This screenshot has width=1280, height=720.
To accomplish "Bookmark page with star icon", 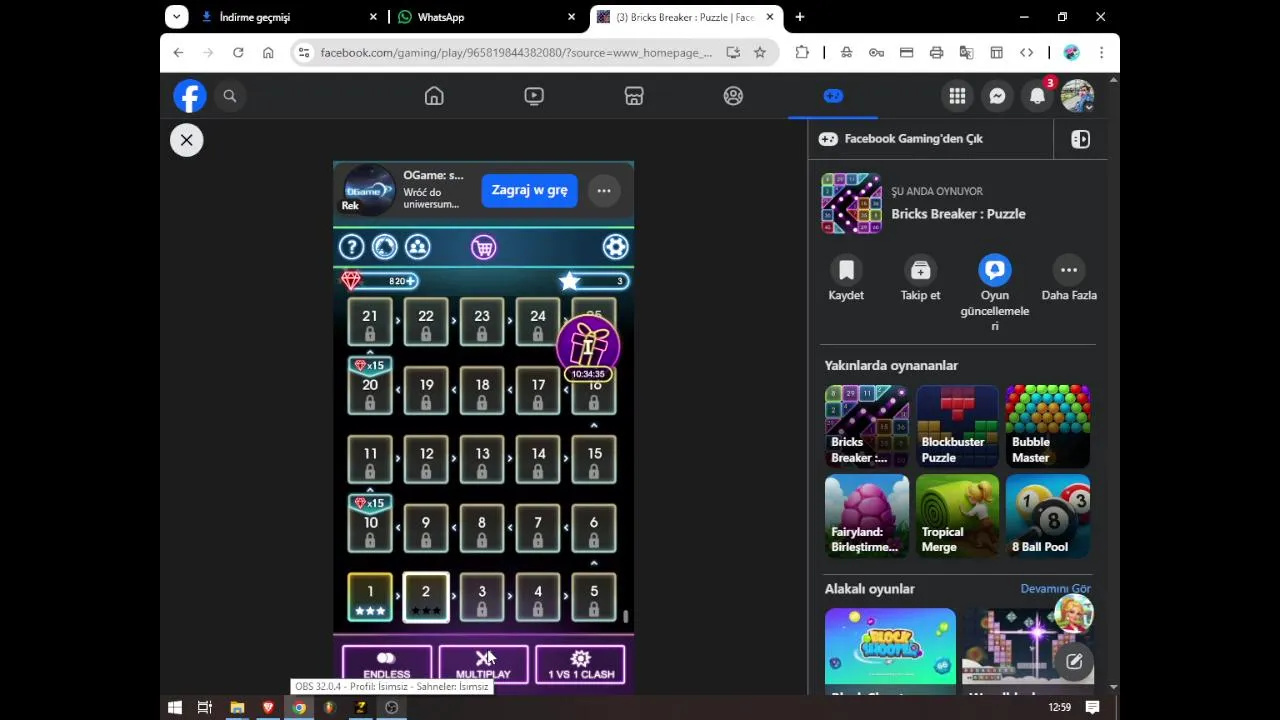I will click(x=760, y=53).
